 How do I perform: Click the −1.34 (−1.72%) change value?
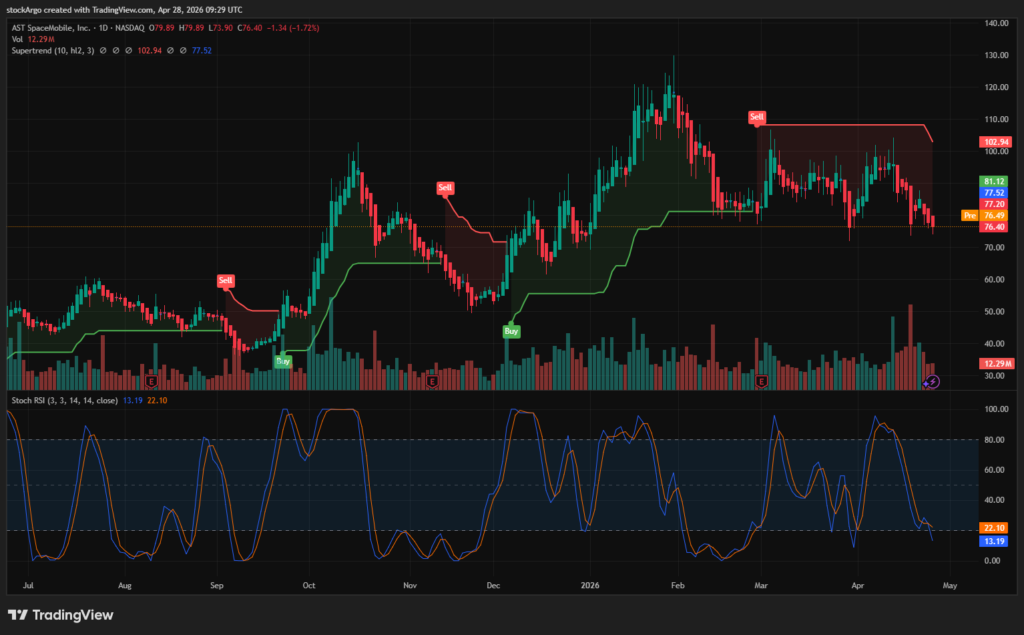coord(293,28)
